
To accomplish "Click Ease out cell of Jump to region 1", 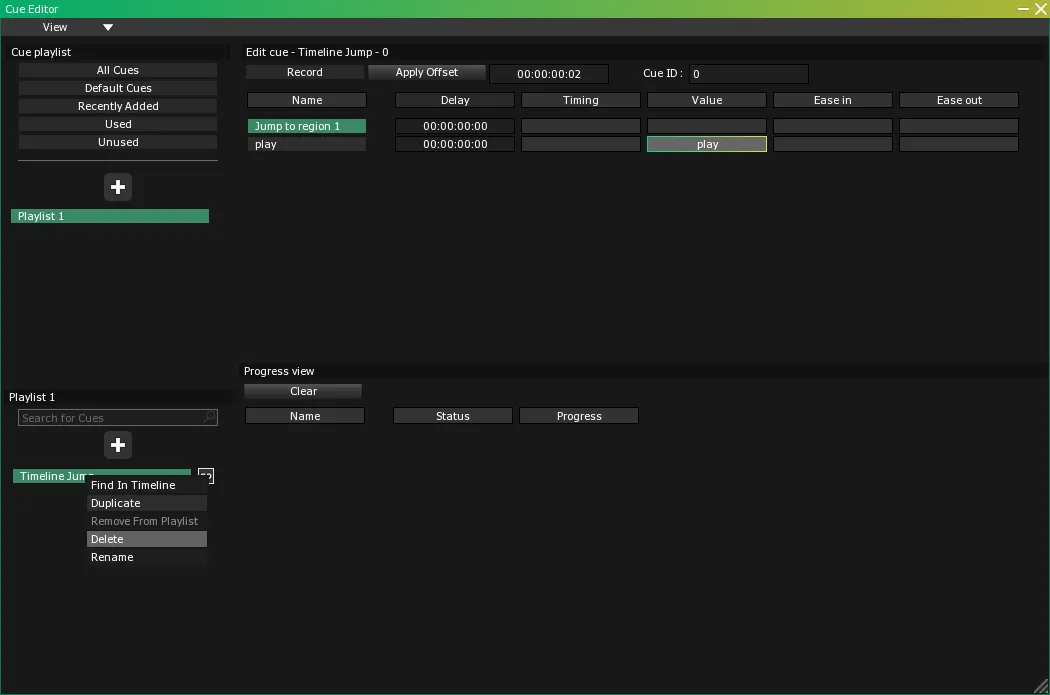I will pos(959,126).
